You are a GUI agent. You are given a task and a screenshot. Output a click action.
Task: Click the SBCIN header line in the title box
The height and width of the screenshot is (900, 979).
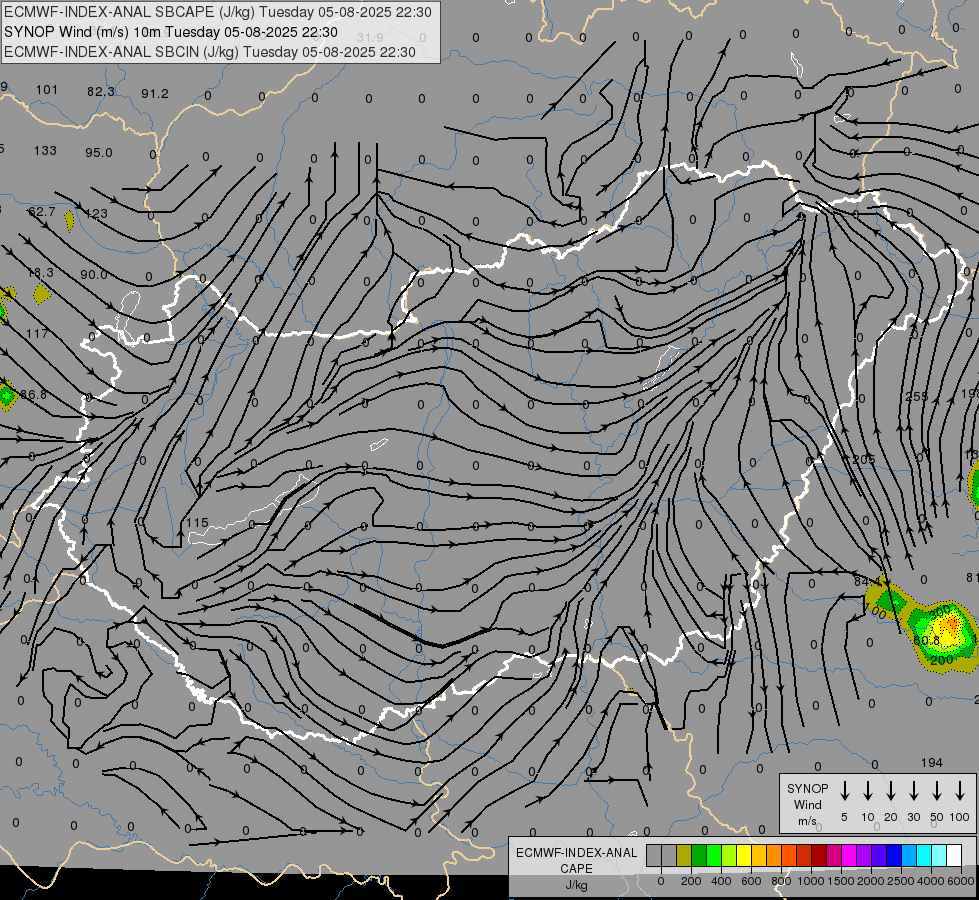210,52
